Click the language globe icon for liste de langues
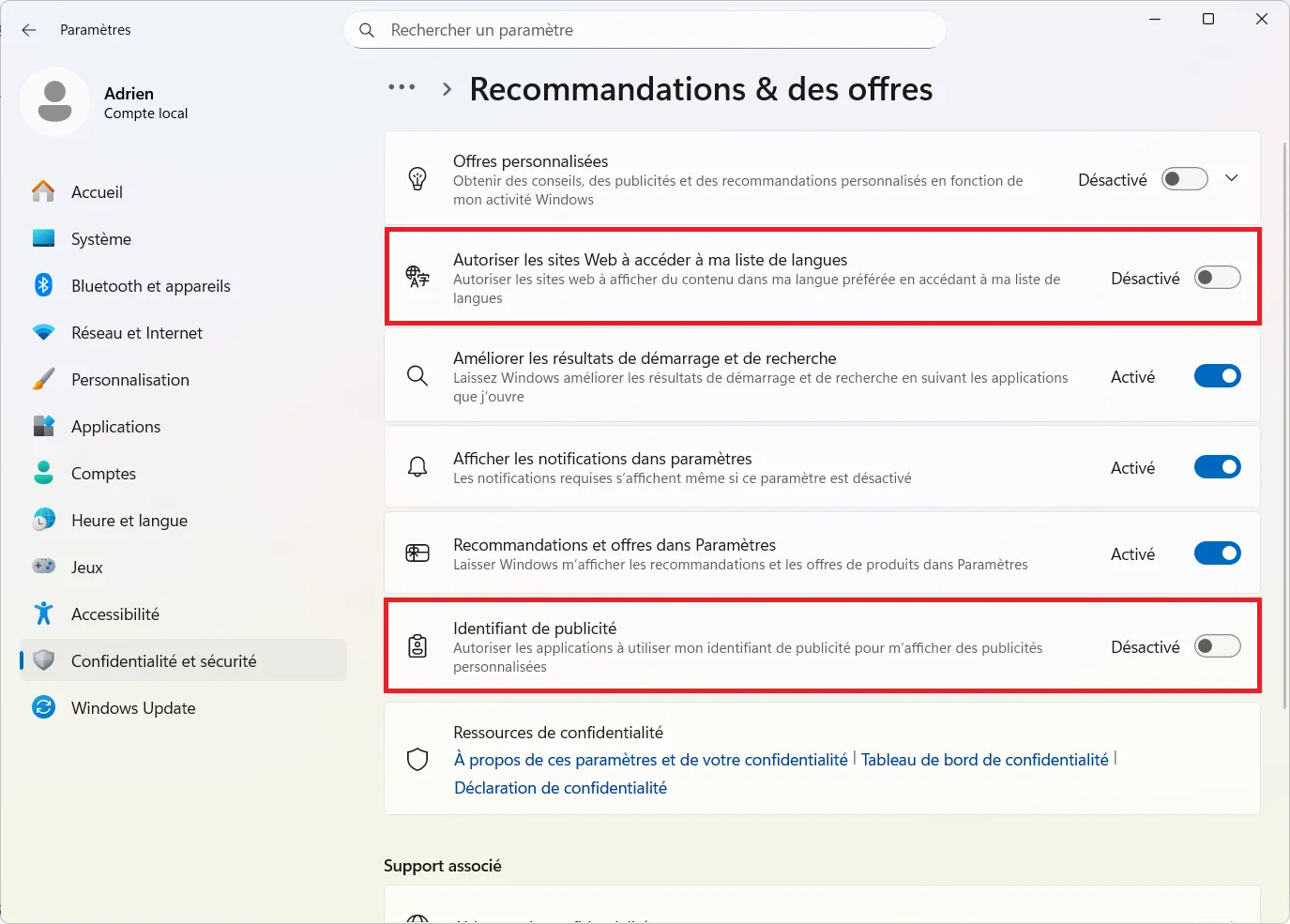Screen dimensions: 1290x924 pos(417,277)
